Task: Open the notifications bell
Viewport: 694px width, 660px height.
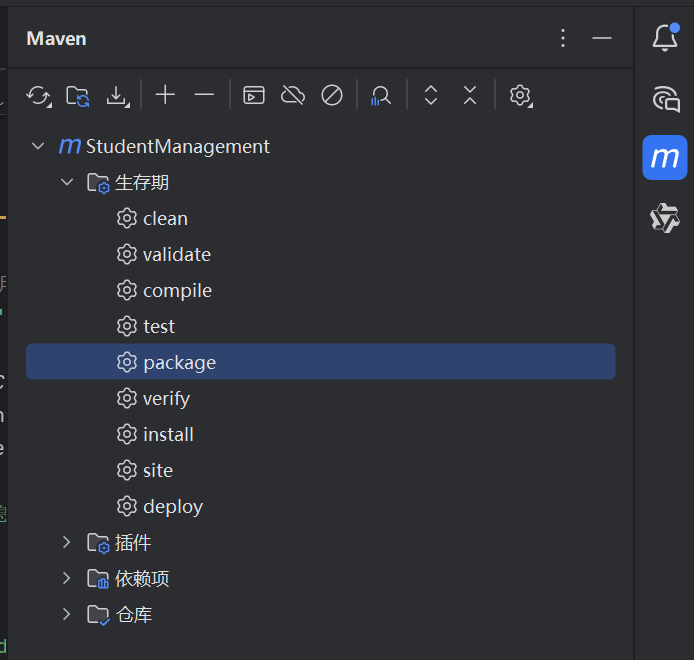Action: point(665,37)
